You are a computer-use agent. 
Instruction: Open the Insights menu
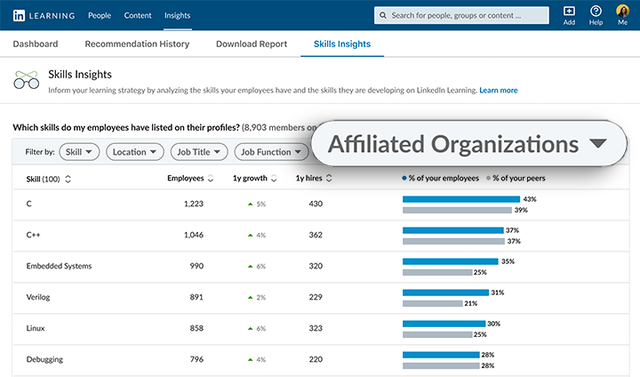coord(177,16)
